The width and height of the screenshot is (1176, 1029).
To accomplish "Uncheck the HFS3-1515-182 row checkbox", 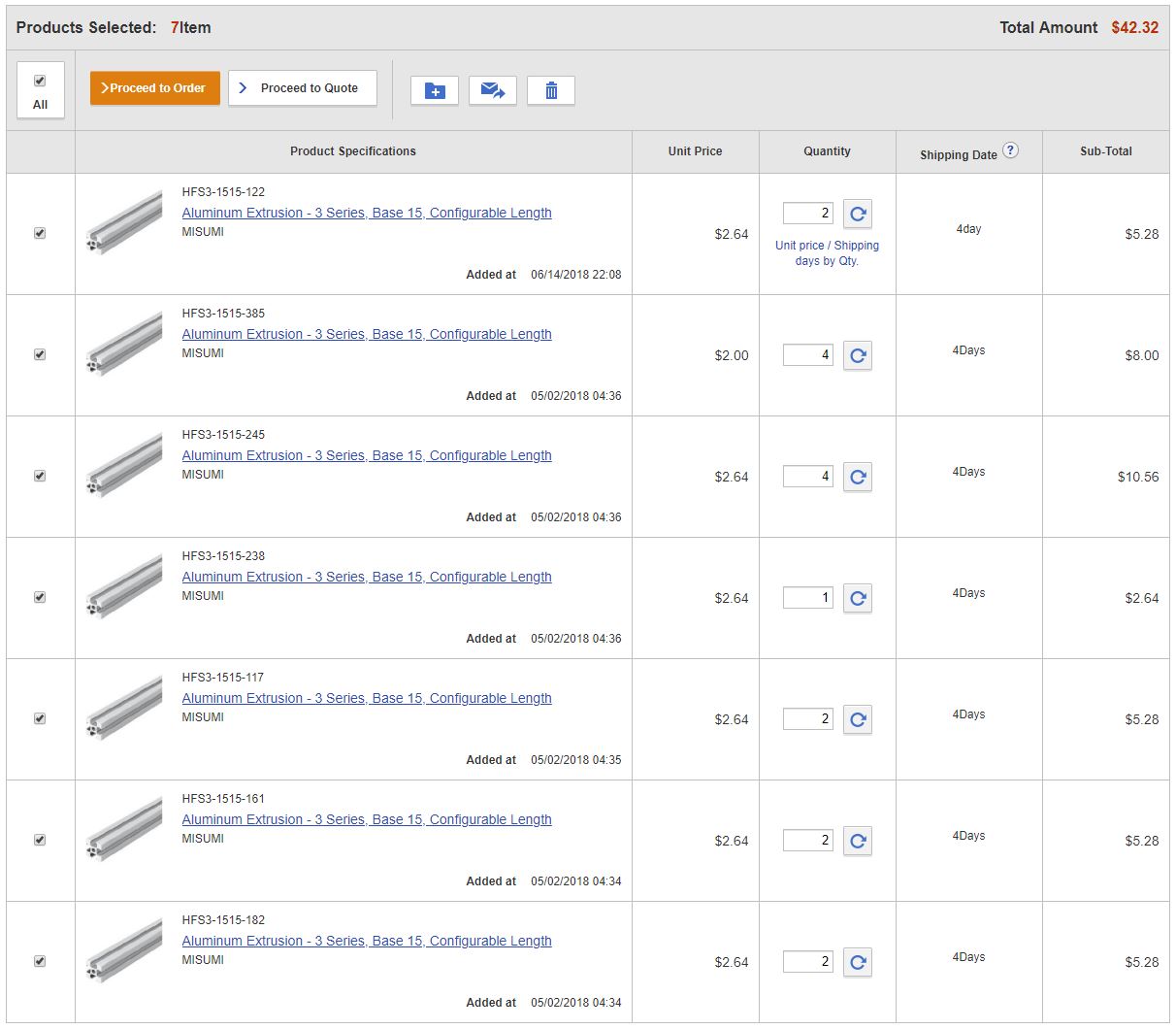I will (x=40, y=962).
